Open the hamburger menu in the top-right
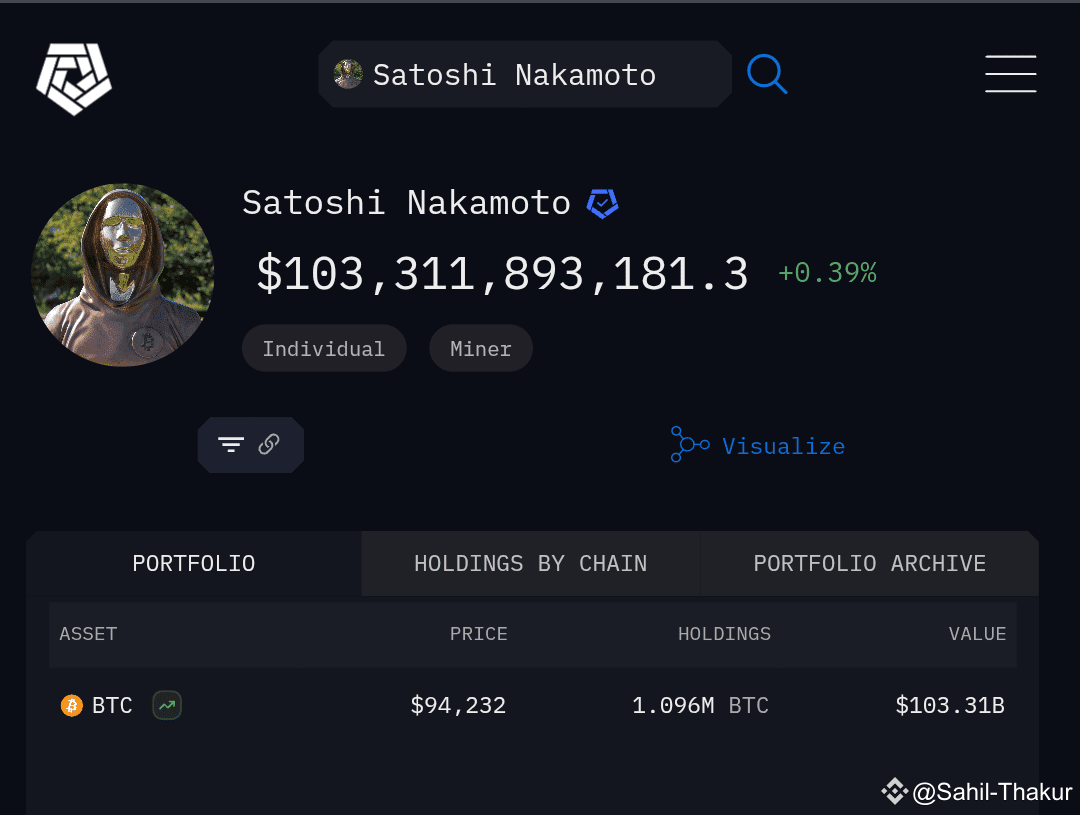The width and height of the screenshot is (1080, 815). click(1010, 74)
